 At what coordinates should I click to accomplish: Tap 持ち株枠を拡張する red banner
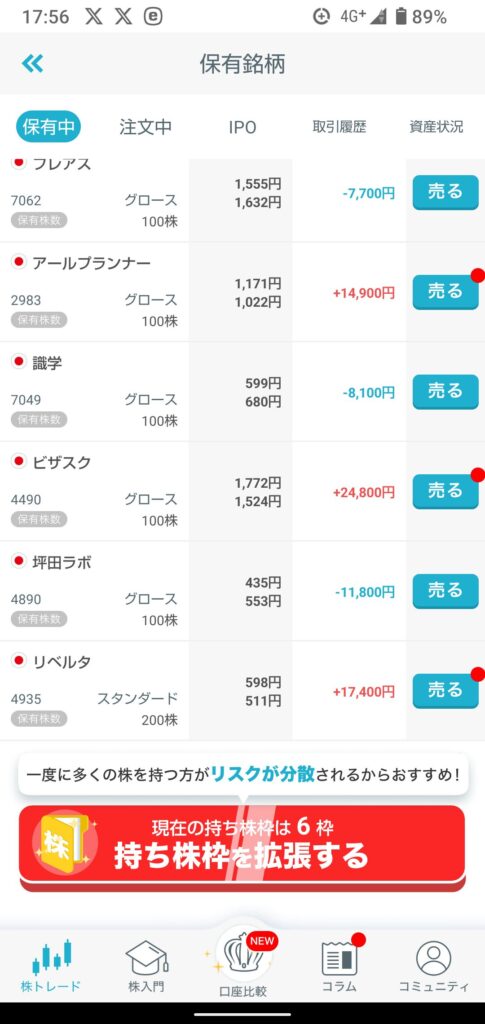coord(242,847)
